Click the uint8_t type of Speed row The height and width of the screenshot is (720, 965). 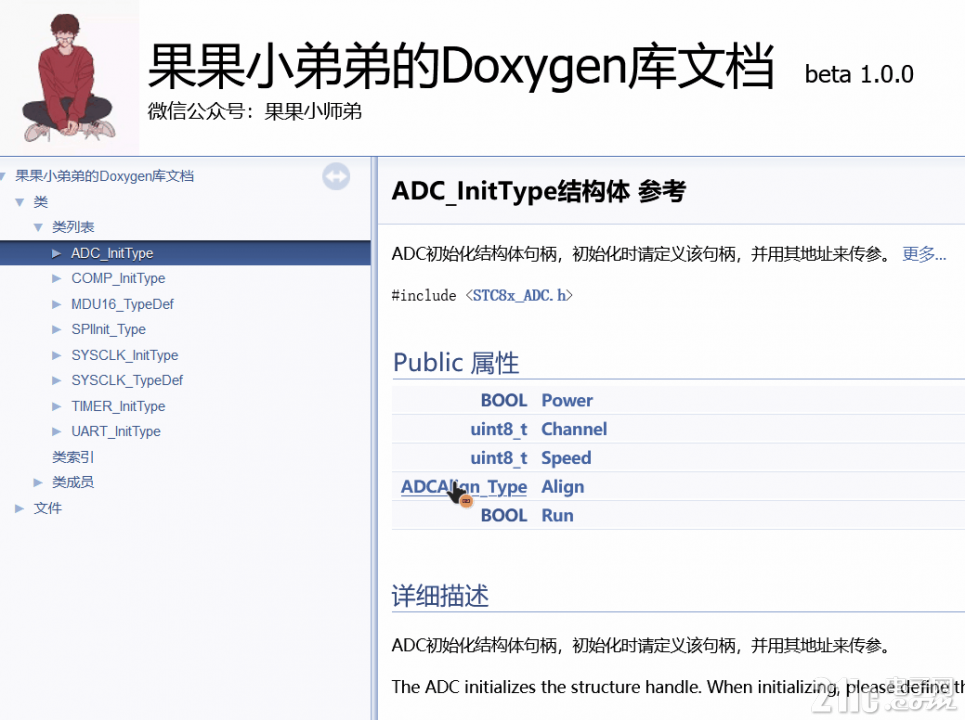pos(499,458)
